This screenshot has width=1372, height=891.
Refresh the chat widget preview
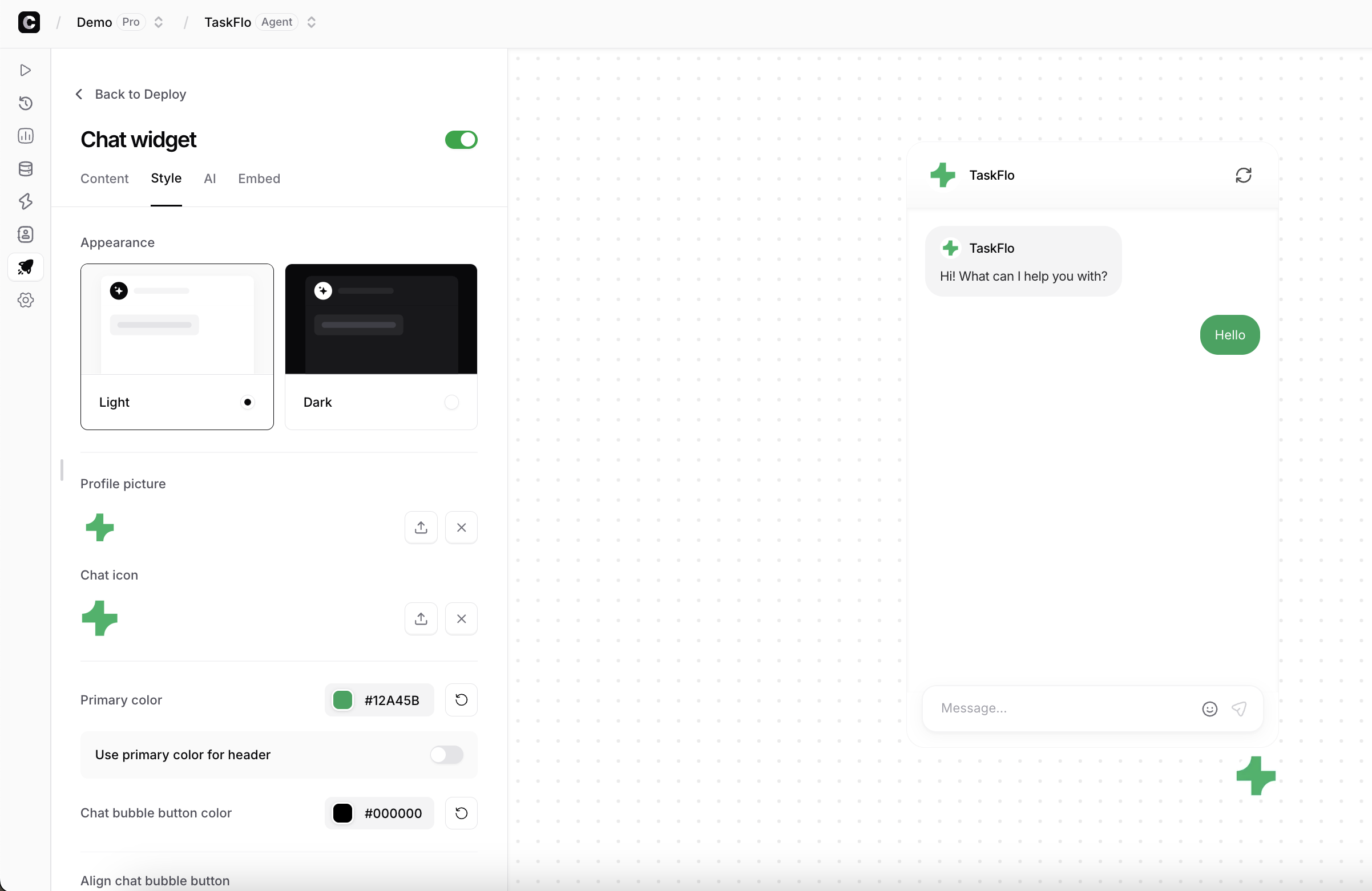coord(1244,175)
